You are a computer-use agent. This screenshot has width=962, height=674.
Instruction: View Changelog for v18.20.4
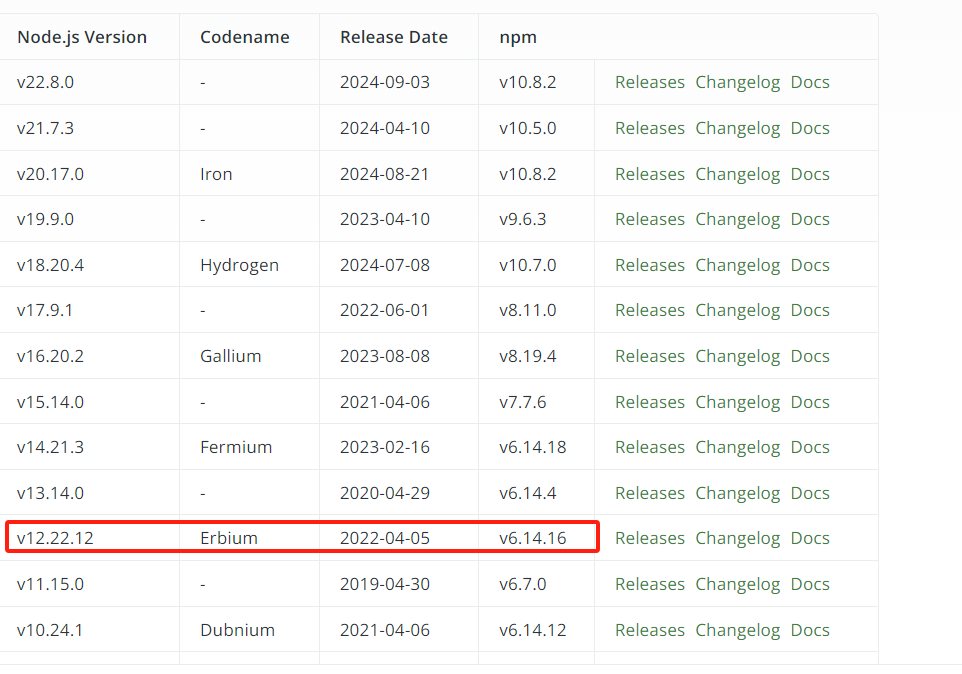(x=737, y=265)
